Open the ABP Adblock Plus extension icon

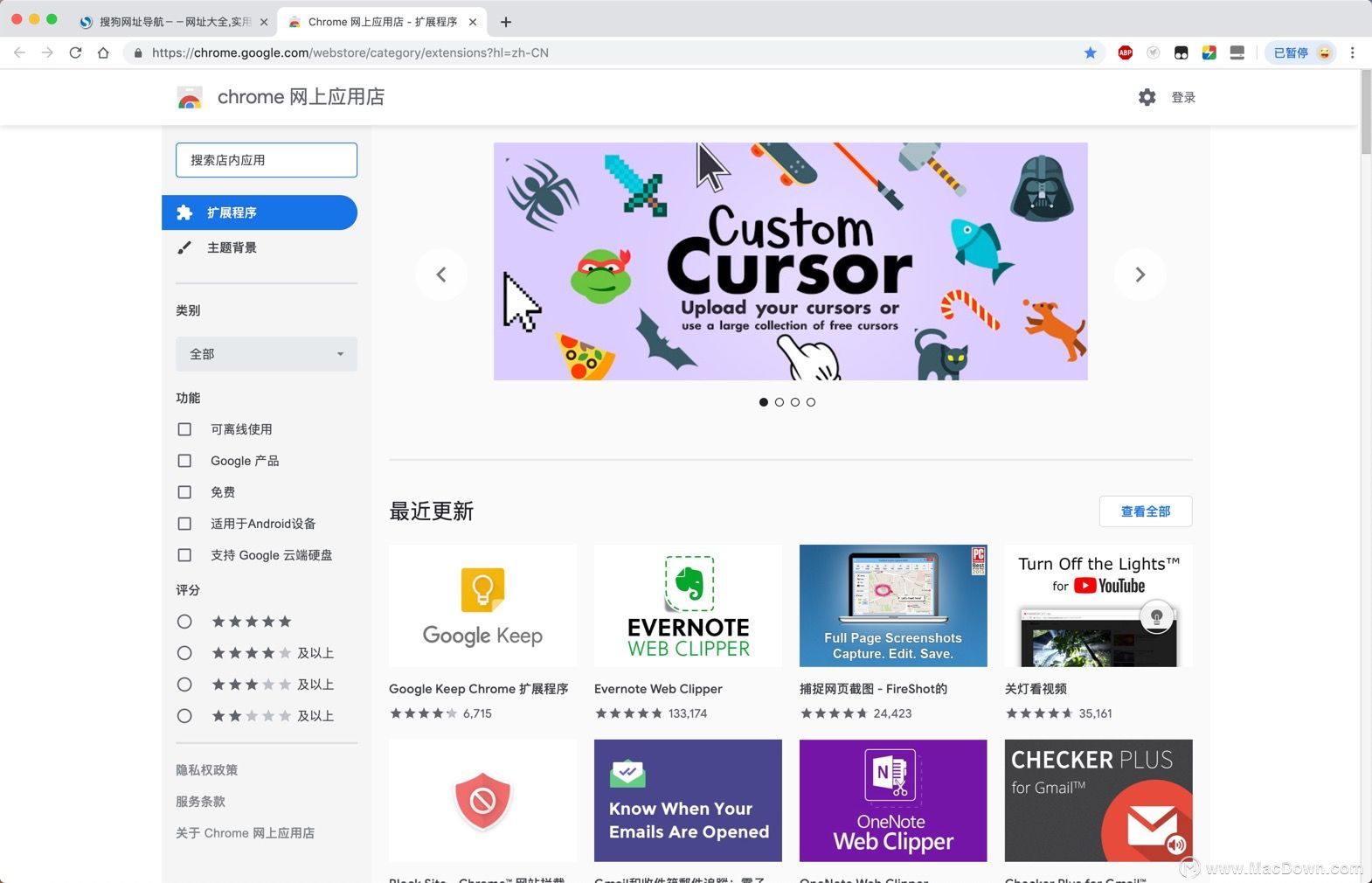pyautogui.click(x=1126, y=52)
